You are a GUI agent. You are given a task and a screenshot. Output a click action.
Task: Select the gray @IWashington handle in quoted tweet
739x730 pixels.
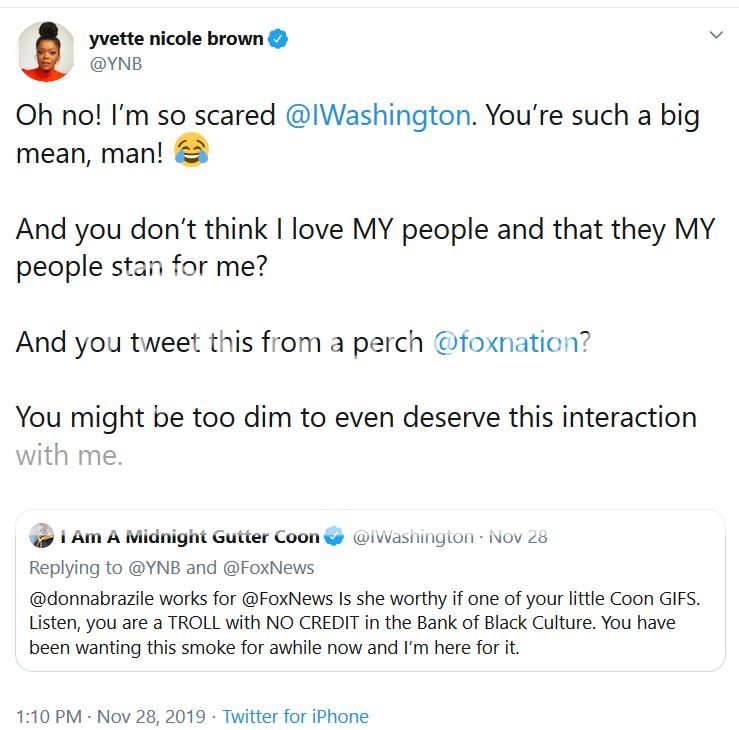(413, 537)
